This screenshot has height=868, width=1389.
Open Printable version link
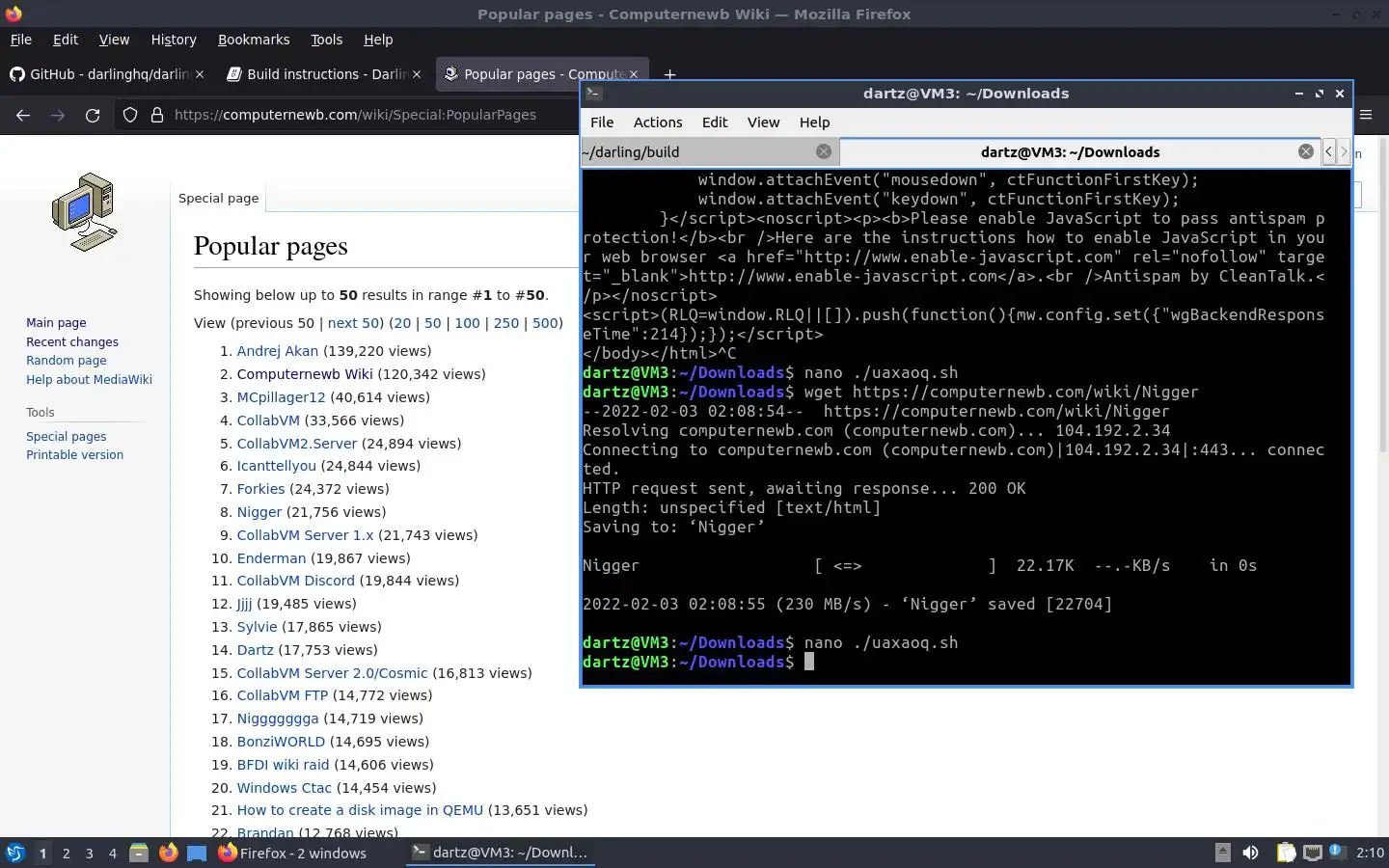(74, 455)
